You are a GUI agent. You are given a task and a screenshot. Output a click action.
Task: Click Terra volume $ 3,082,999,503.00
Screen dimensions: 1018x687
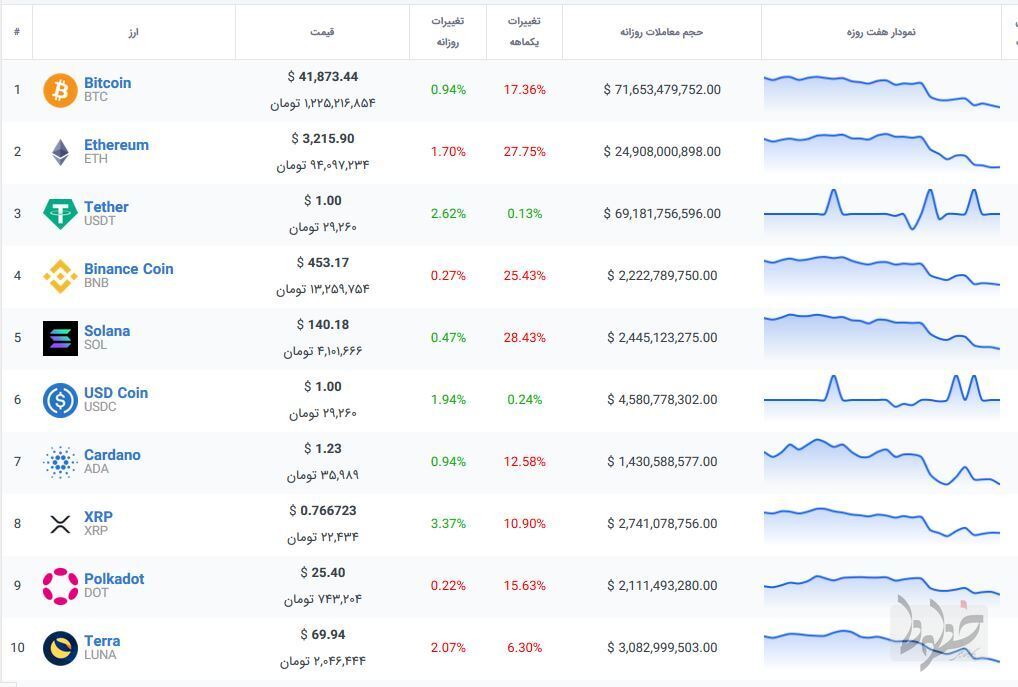point(662,647)
